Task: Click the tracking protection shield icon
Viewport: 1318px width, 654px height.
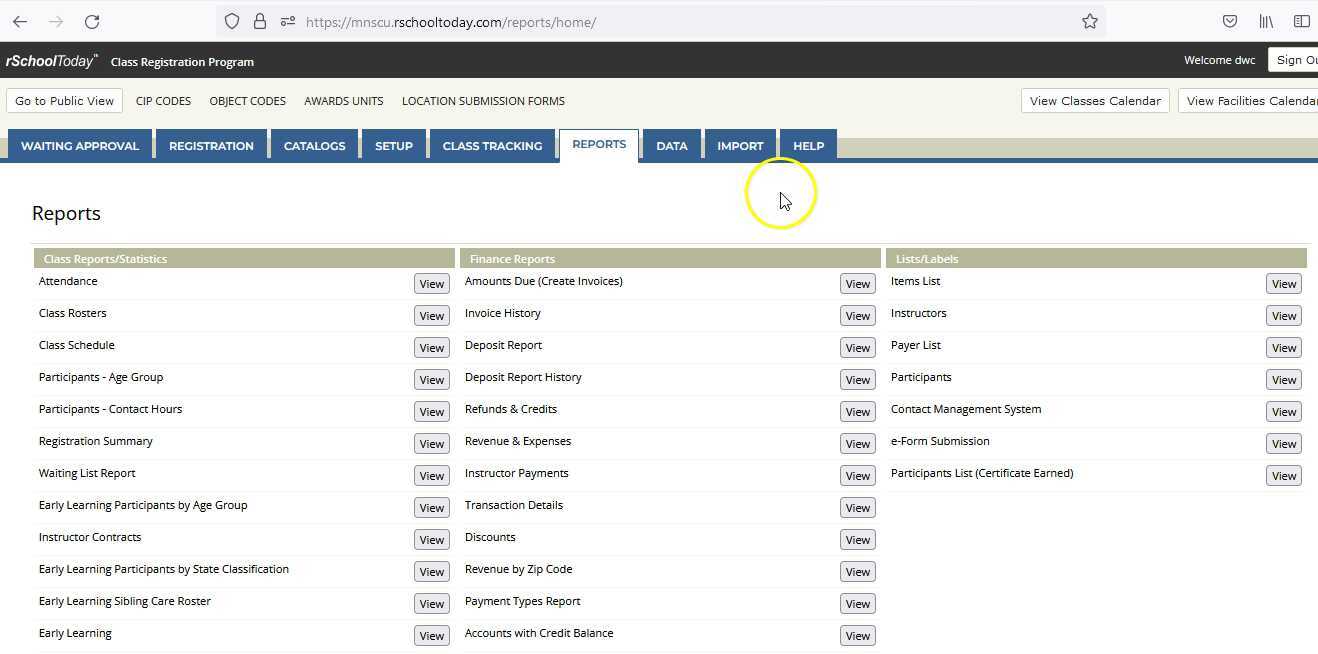Action: (x=232, y=21)
